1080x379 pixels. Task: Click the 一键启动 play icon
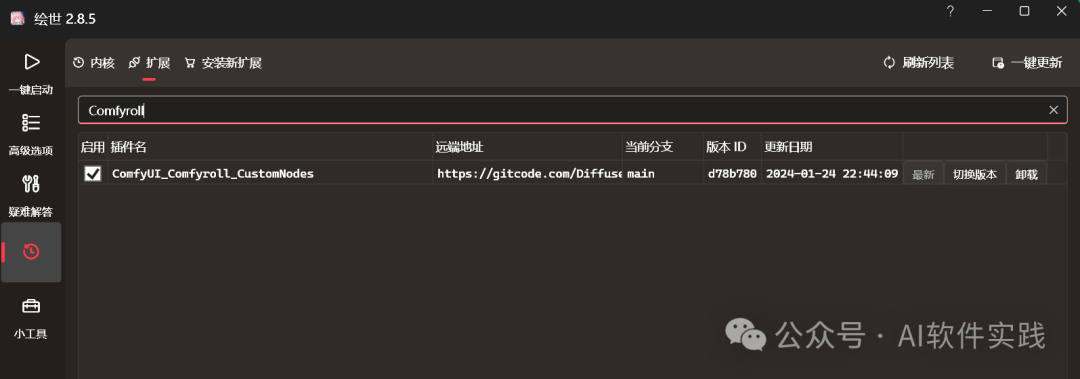31,62
